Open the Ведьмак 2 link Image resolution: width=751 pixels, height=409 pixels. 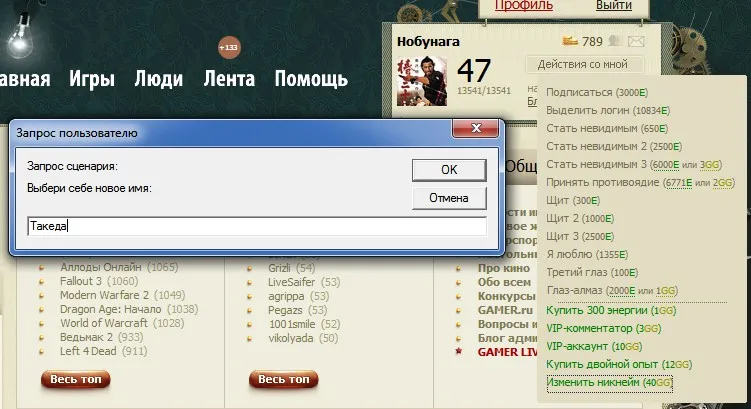click(86, 337)
